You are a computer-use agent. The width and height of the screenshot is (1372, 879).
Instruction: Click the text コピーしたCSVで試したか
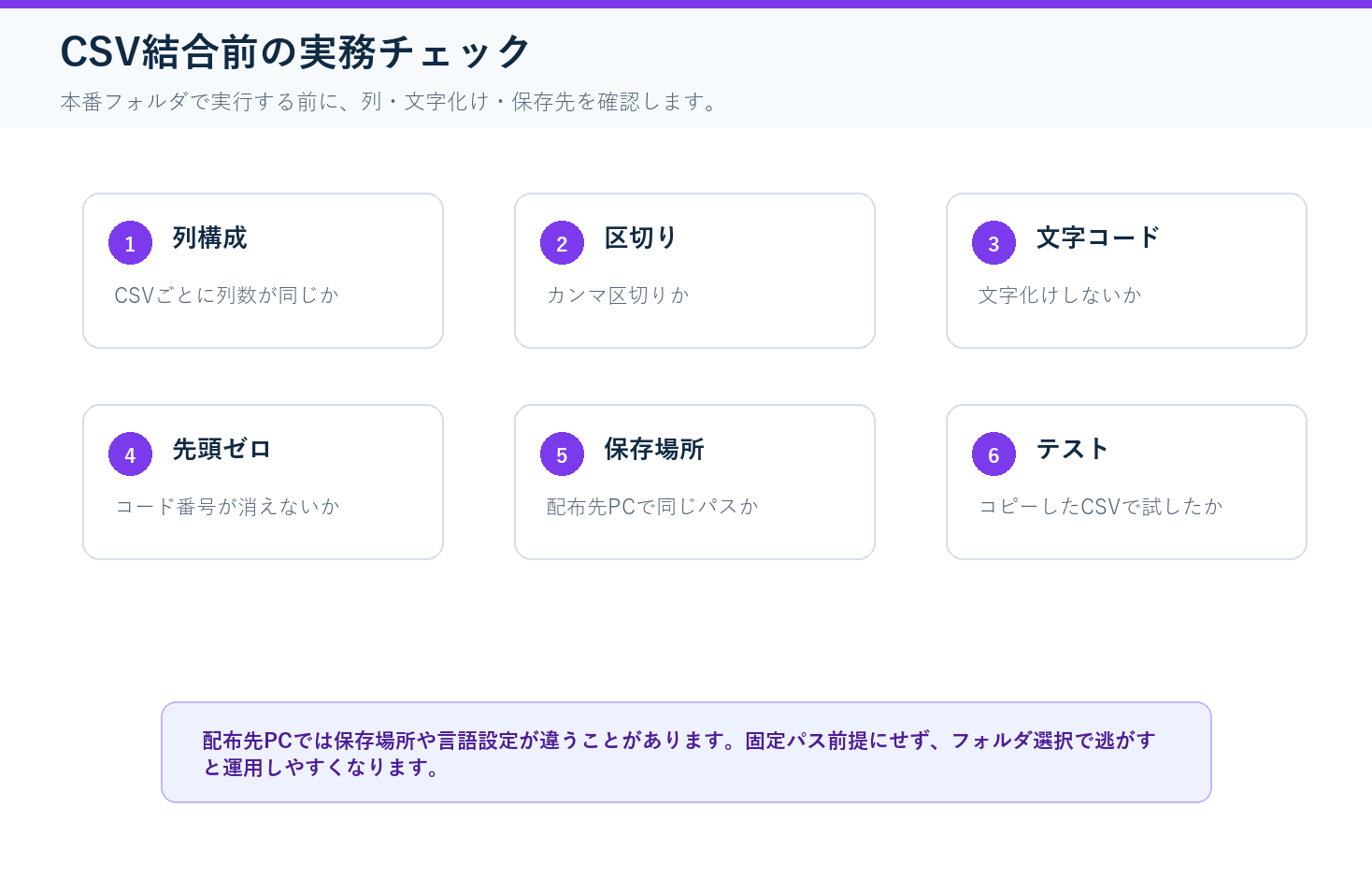click(x=1100, y=507)
